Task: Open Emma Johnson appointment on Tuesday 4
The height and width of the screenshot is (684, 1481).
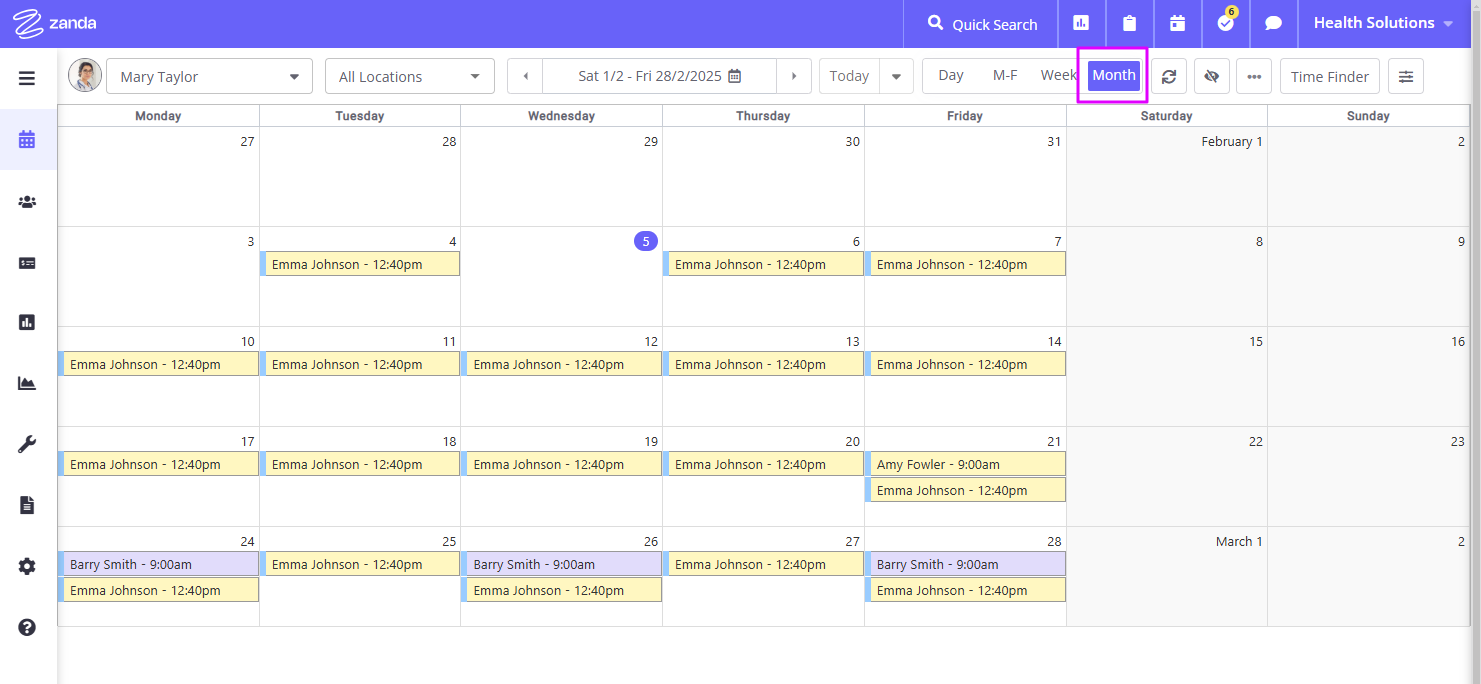Action: click(360, 264)
